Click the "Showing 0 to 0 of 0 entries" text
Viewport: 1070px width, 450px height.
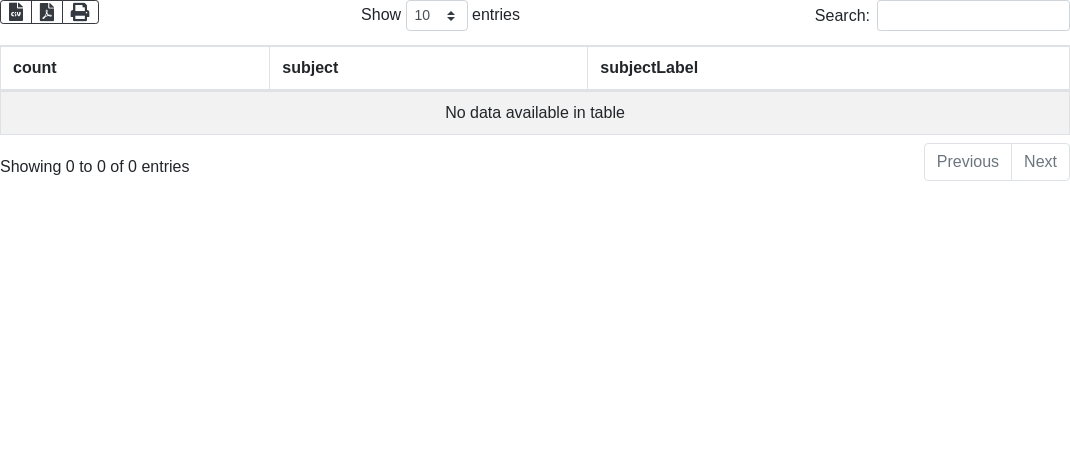[95, 167]
